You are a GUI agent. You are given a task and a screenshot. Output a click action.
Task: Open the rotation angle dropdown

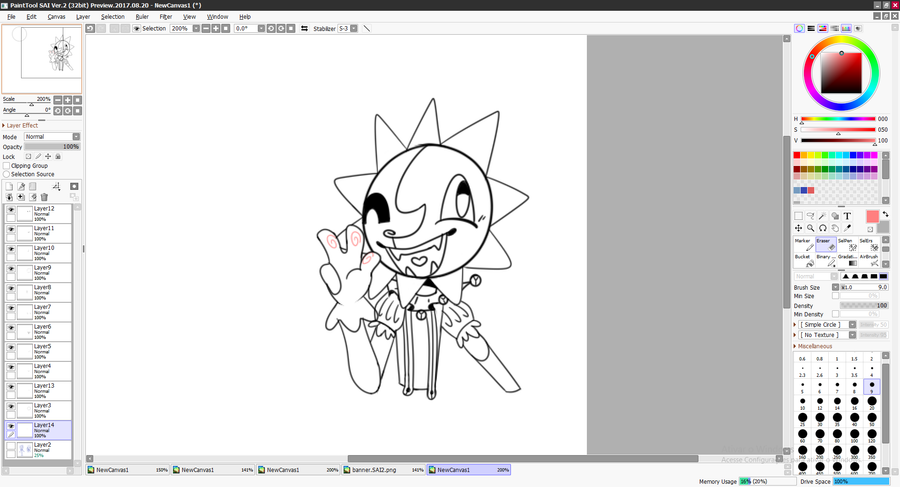(x=261, y=28)
